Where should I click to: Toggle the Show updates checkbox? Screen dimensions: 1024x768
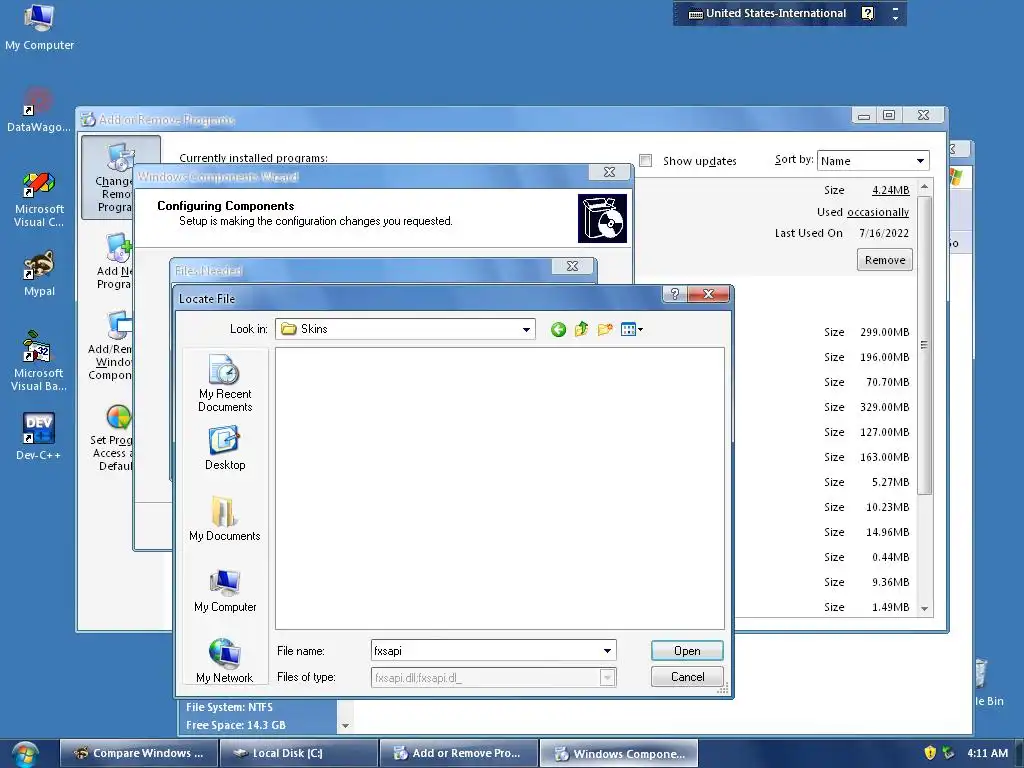pyautogui.click(x=646, y=161)
